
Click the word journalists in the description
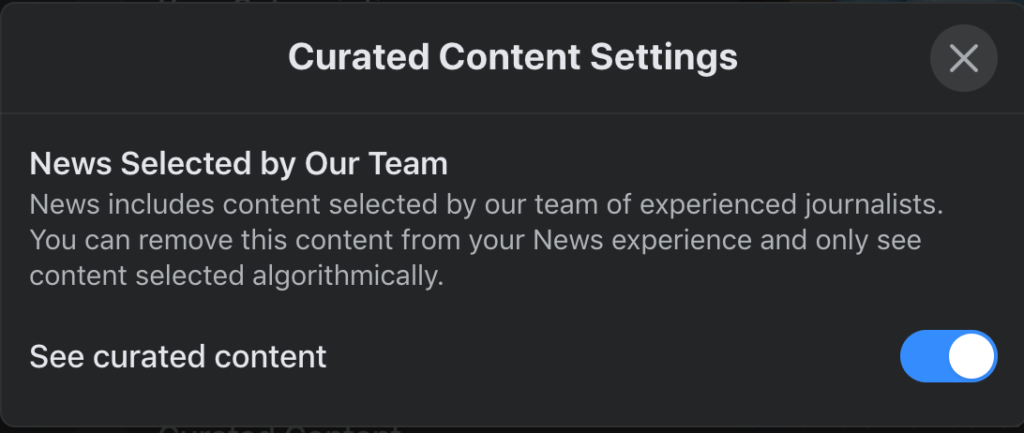[874, 205]
